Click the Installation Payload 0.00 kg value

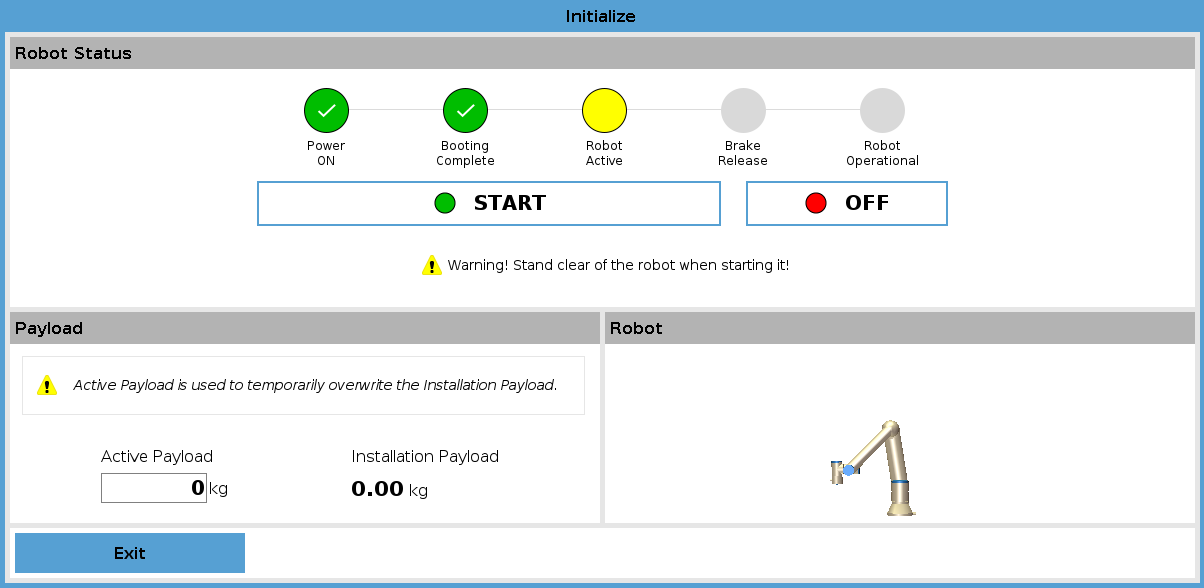389,489
